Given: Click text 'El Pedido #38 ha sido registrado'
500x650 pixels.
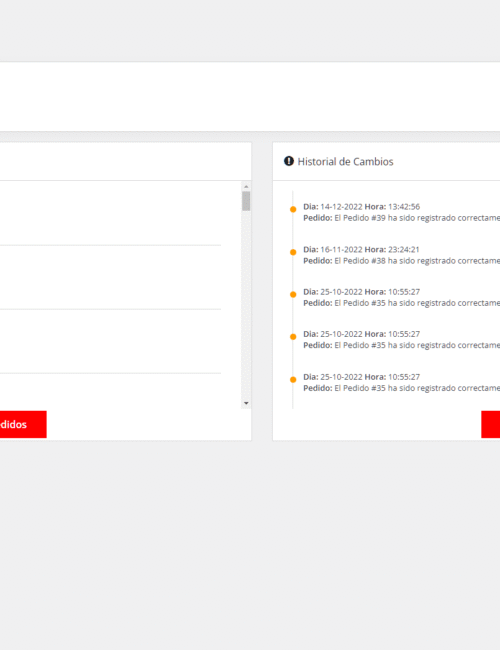Looking at the screenshot, I should (395, 261).
